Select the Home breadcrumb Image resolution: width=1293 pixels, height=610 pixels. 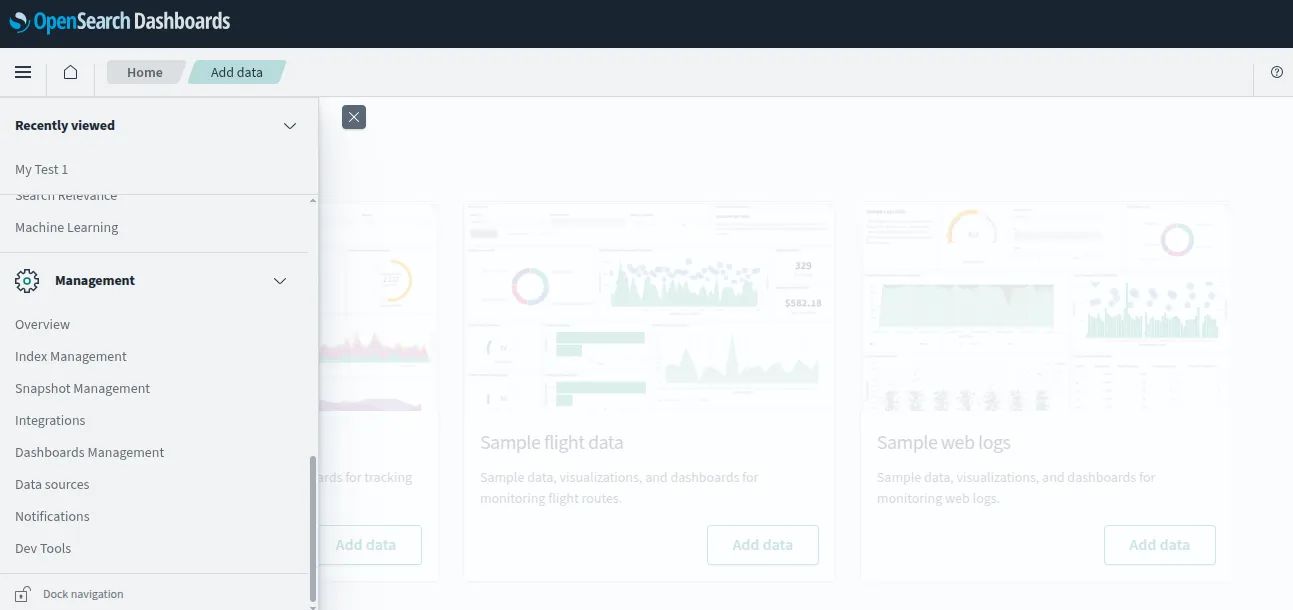(145, 72)
